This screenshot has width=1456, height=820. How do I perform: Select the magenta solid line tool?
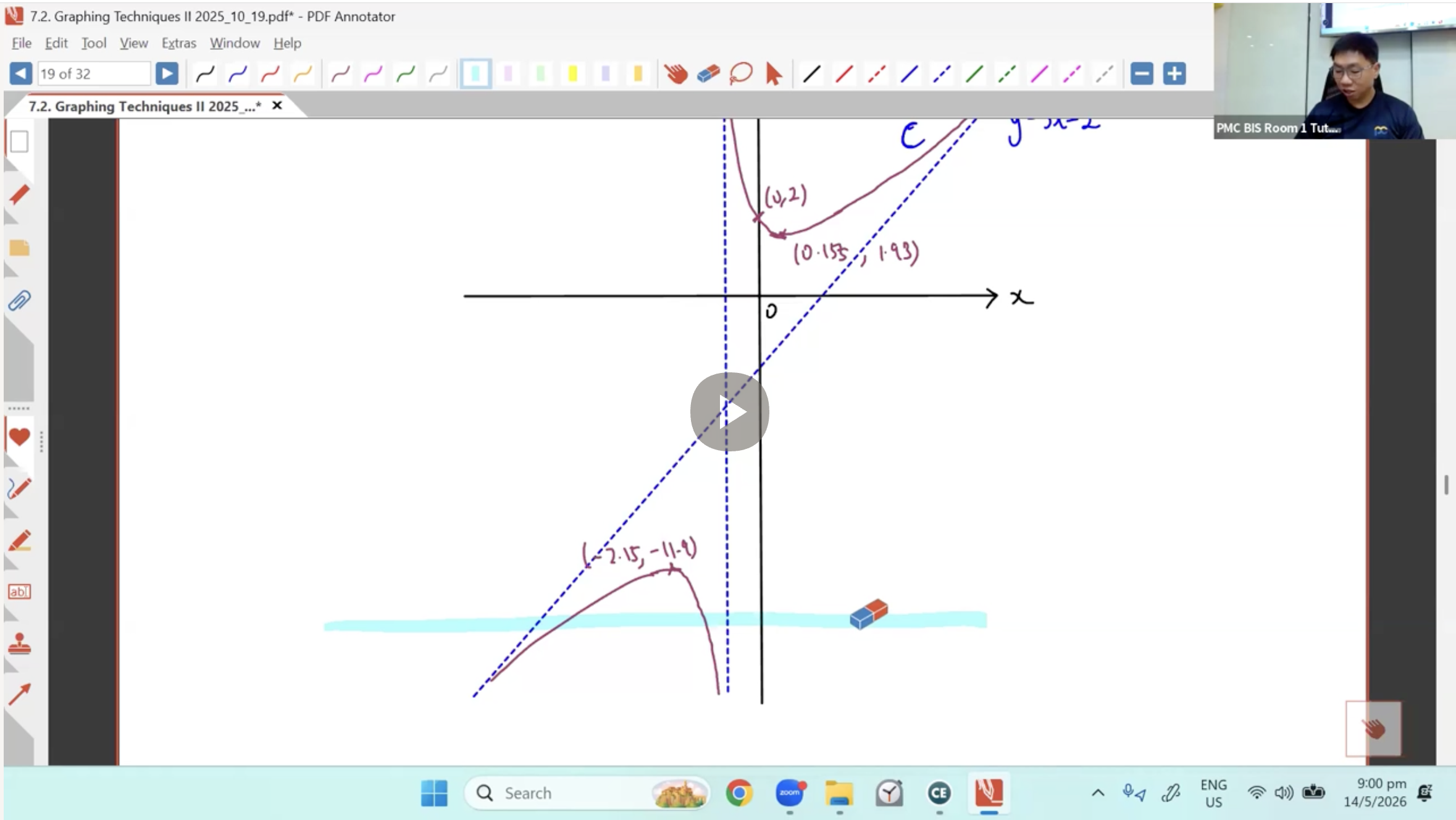pos(1039,74)
